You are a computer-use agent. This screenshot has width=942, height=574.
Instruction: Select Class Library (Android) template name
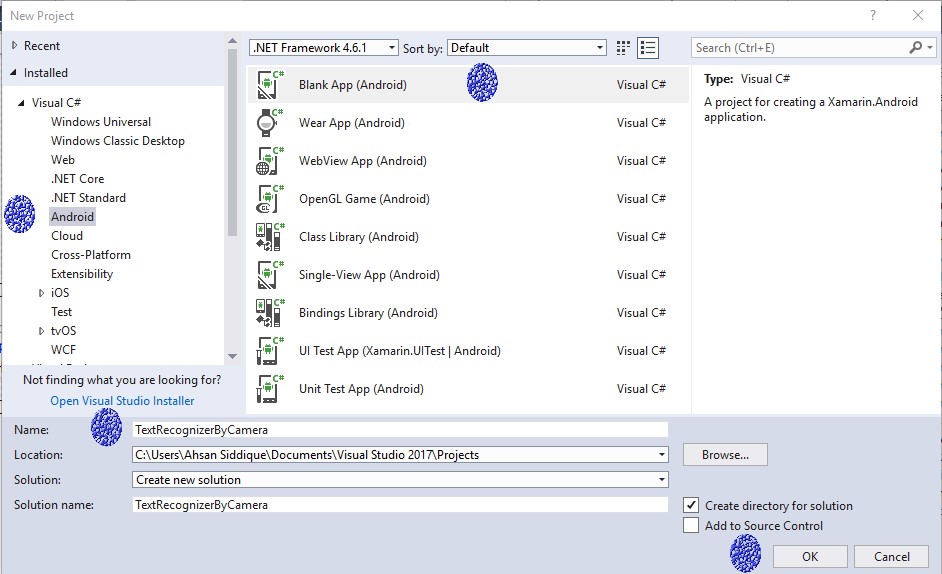[359, 237]
